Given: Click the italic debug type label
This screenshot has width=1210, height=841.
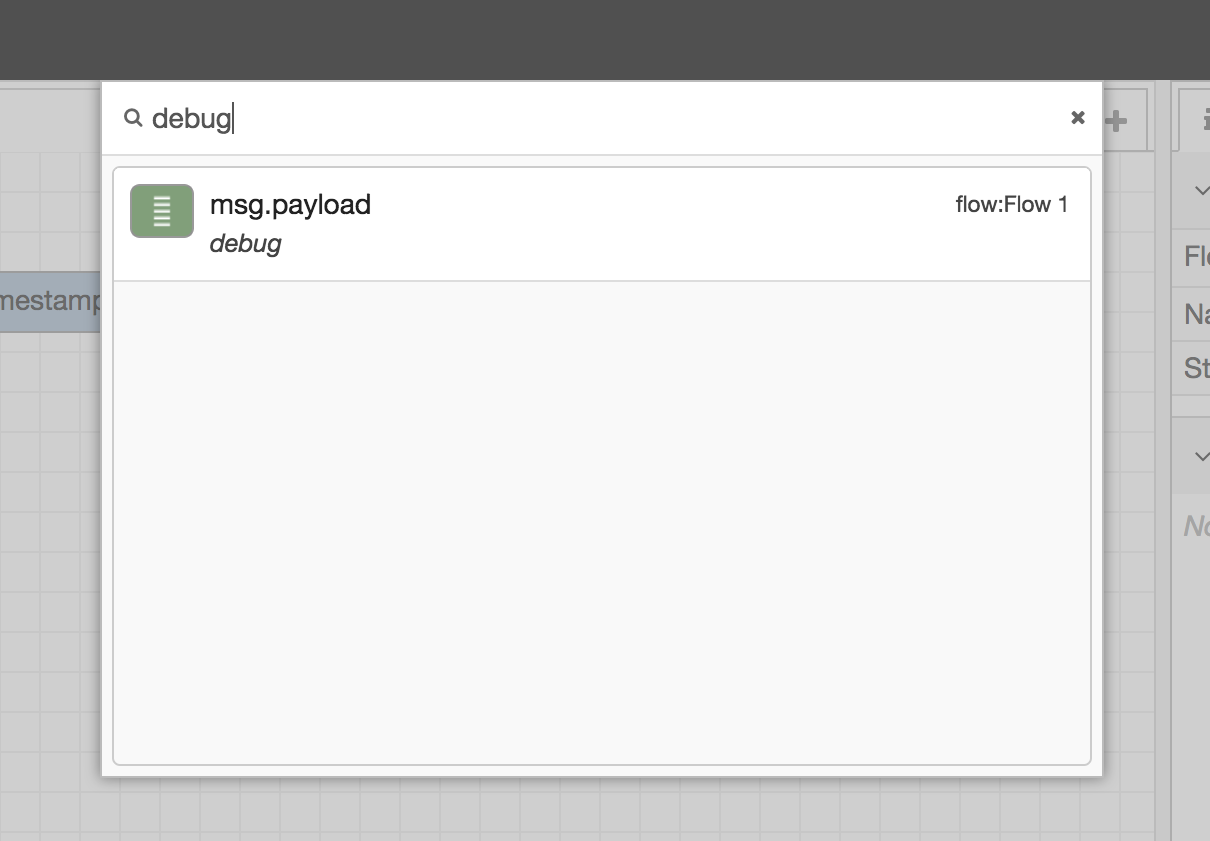Looking at the screenshot, I should (245, 243).
